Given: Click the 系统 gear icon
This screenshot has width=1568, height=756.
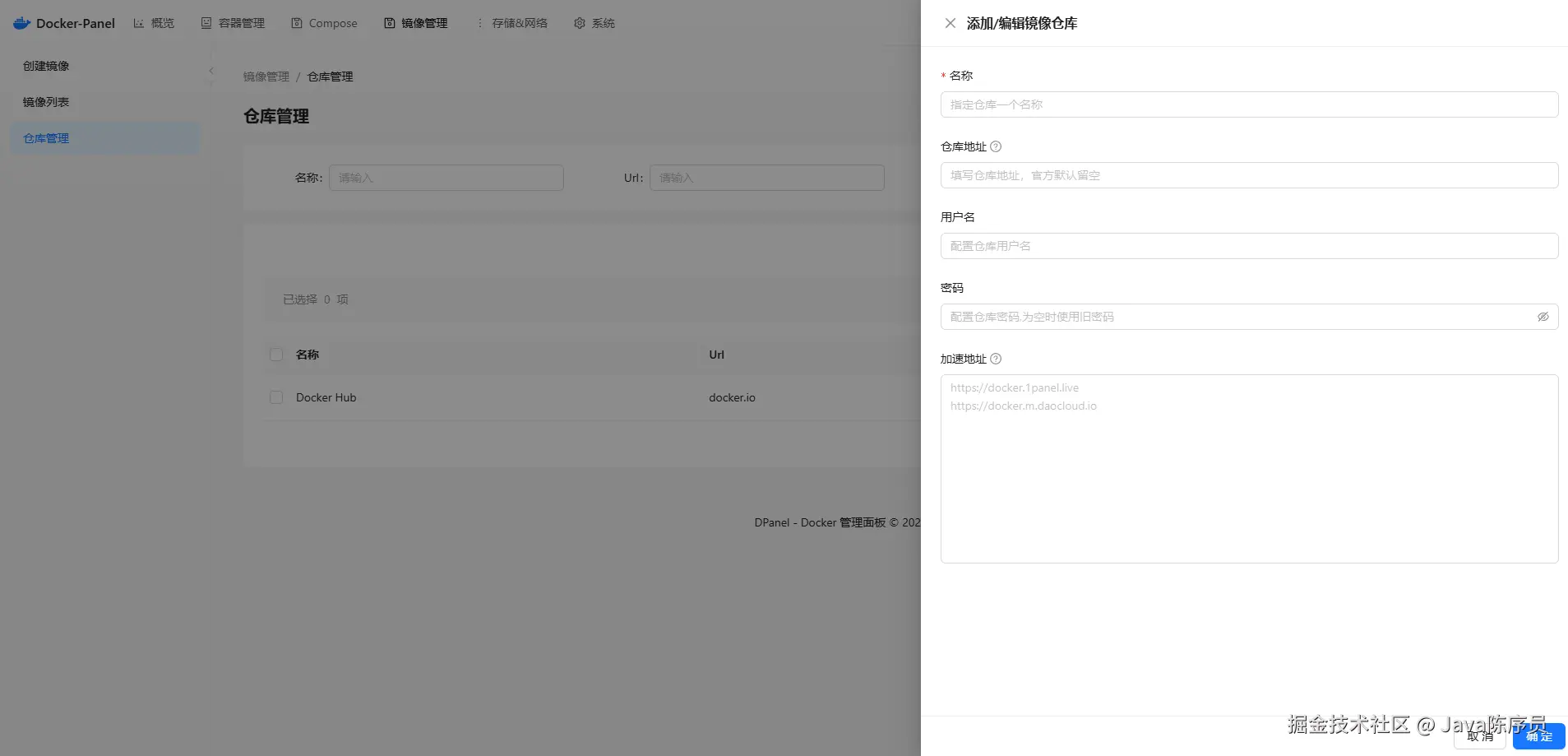Looking at the screenshot, I should 580,23.
